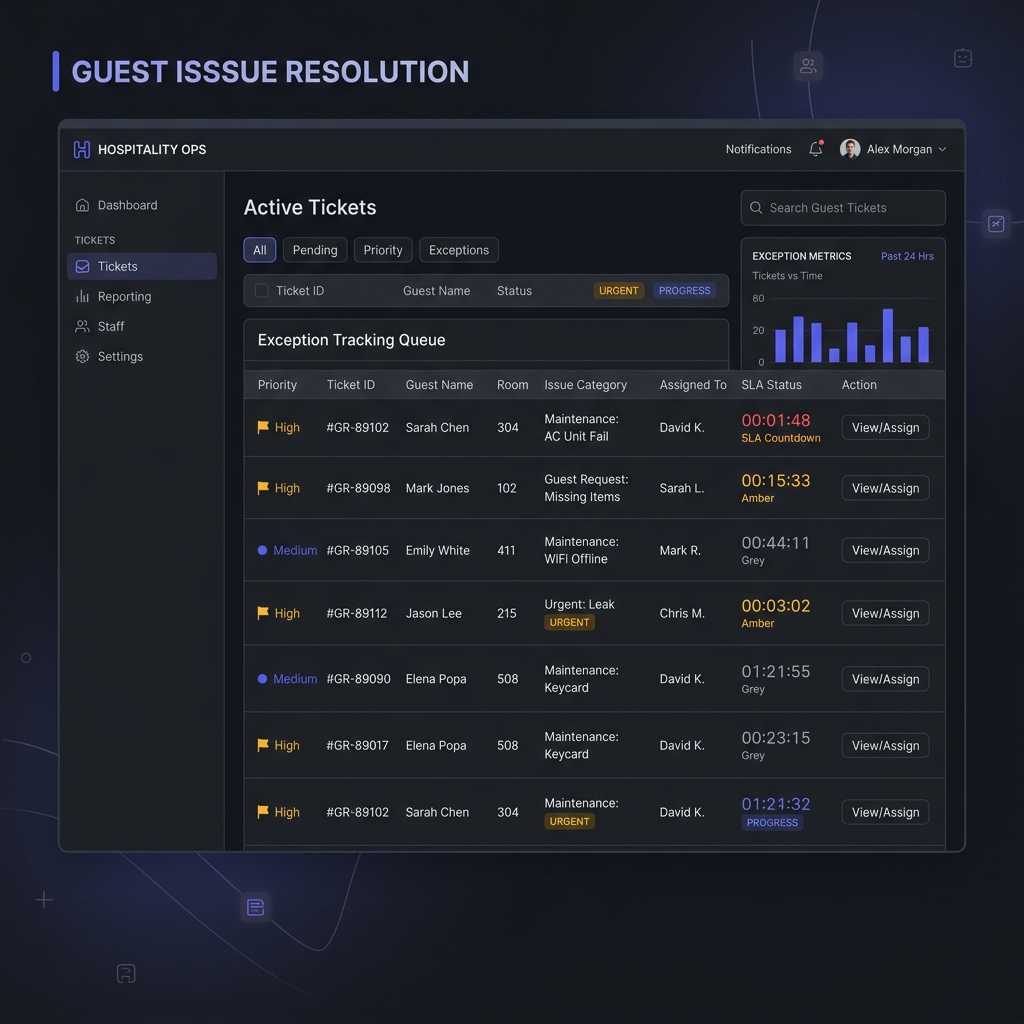
Task: Switch to the Pending tab
Action: click(x=315, y=250)
